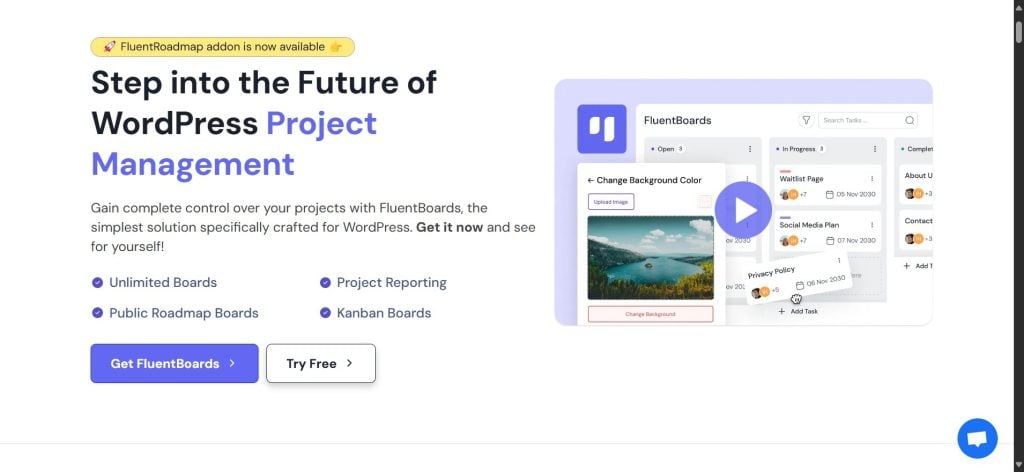Open the Waitlist Page card options menu
The height and width of the screenshot is (472, 1024).
coord(872,179)
